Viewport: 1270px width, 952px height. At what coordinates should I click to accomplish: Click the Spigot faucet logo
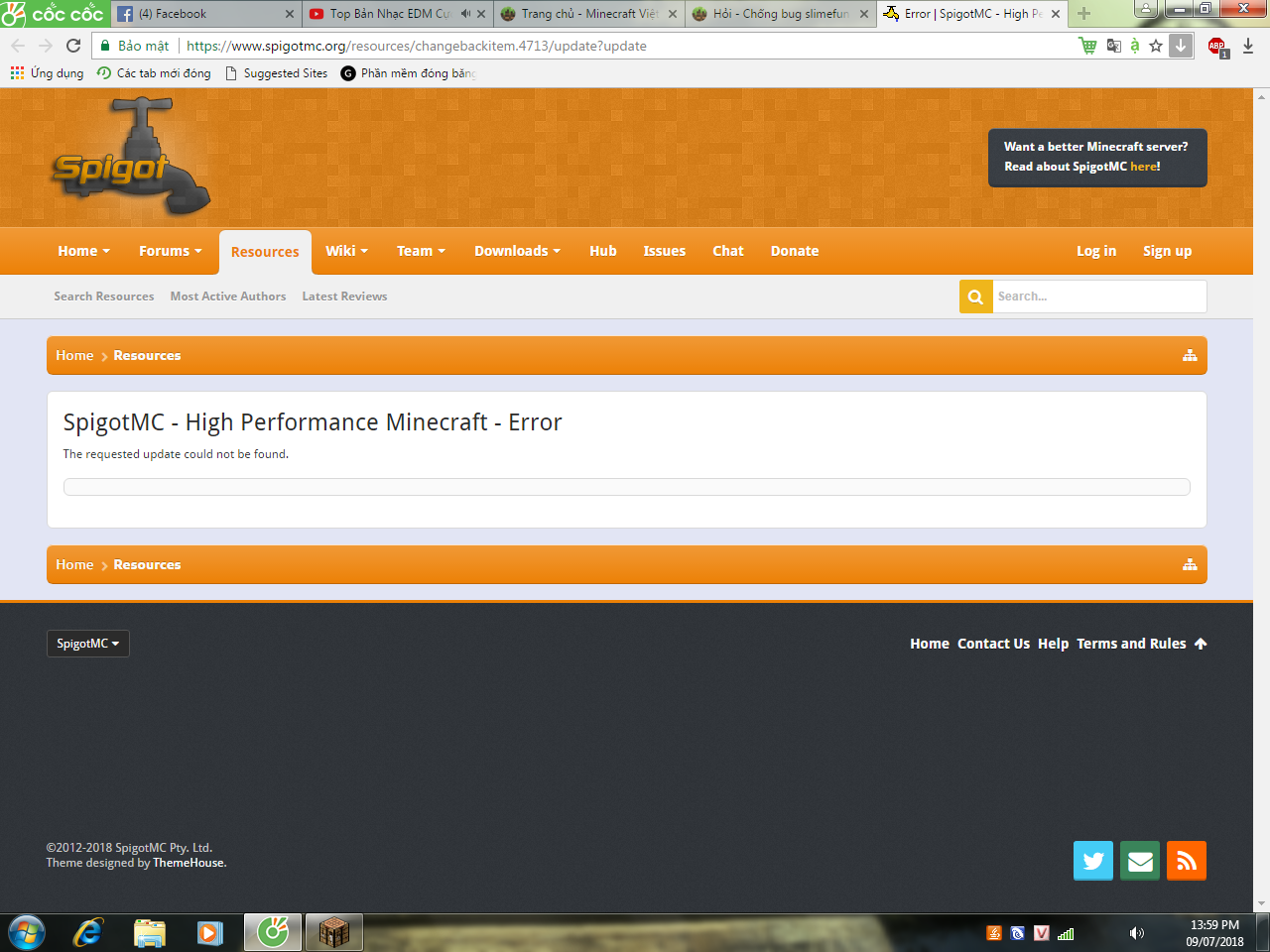coord(131,157)
